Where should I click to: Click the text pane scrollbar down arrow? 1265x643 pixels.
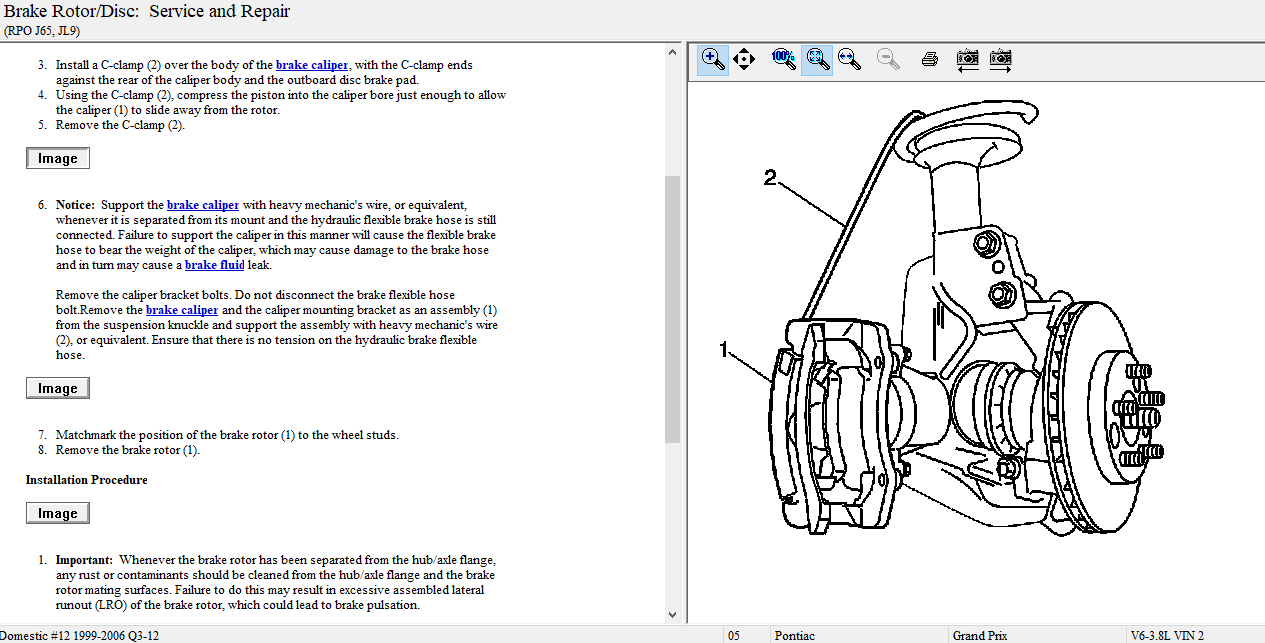click(x=673, y=614)
